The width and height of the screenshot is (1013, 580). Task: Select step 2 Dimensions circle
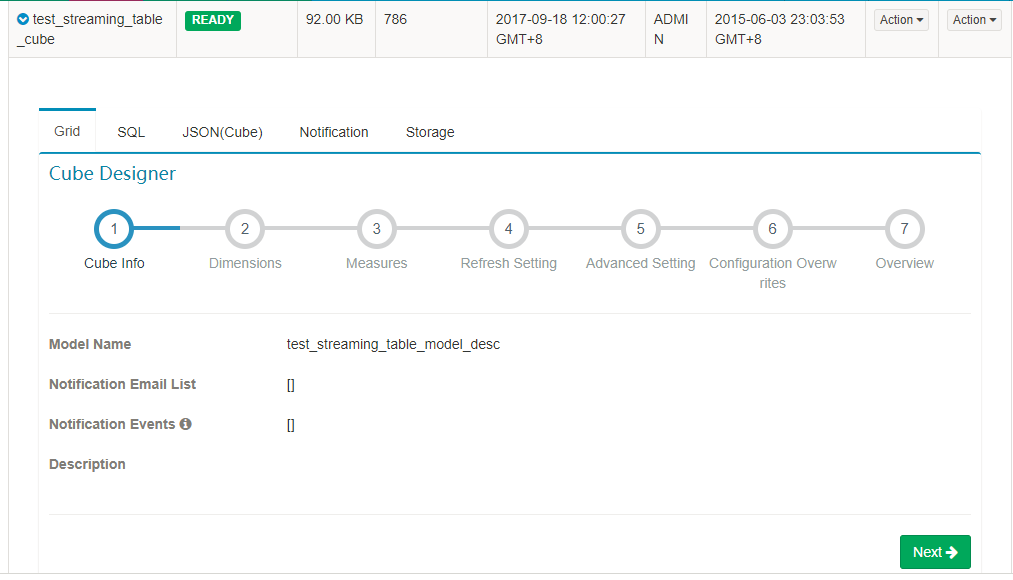coord(245,228)
